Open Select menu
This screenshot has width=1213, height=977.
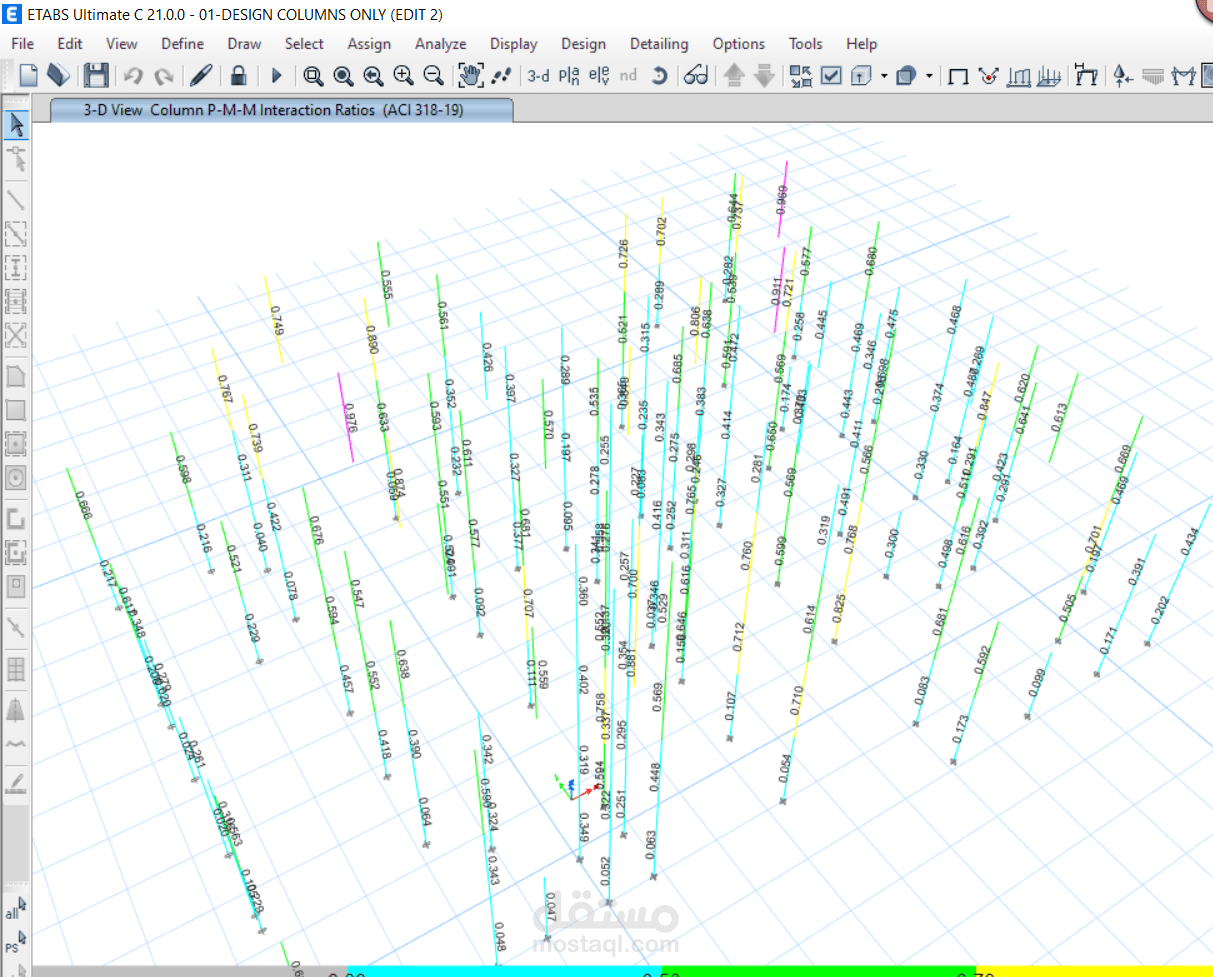tap(304, 44)
